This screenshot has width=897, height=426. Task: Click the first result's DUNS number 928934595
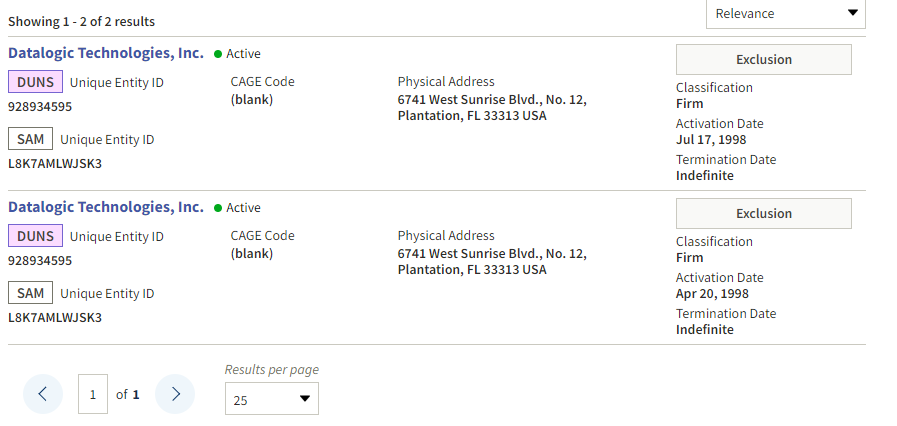[x=40, y=106]
